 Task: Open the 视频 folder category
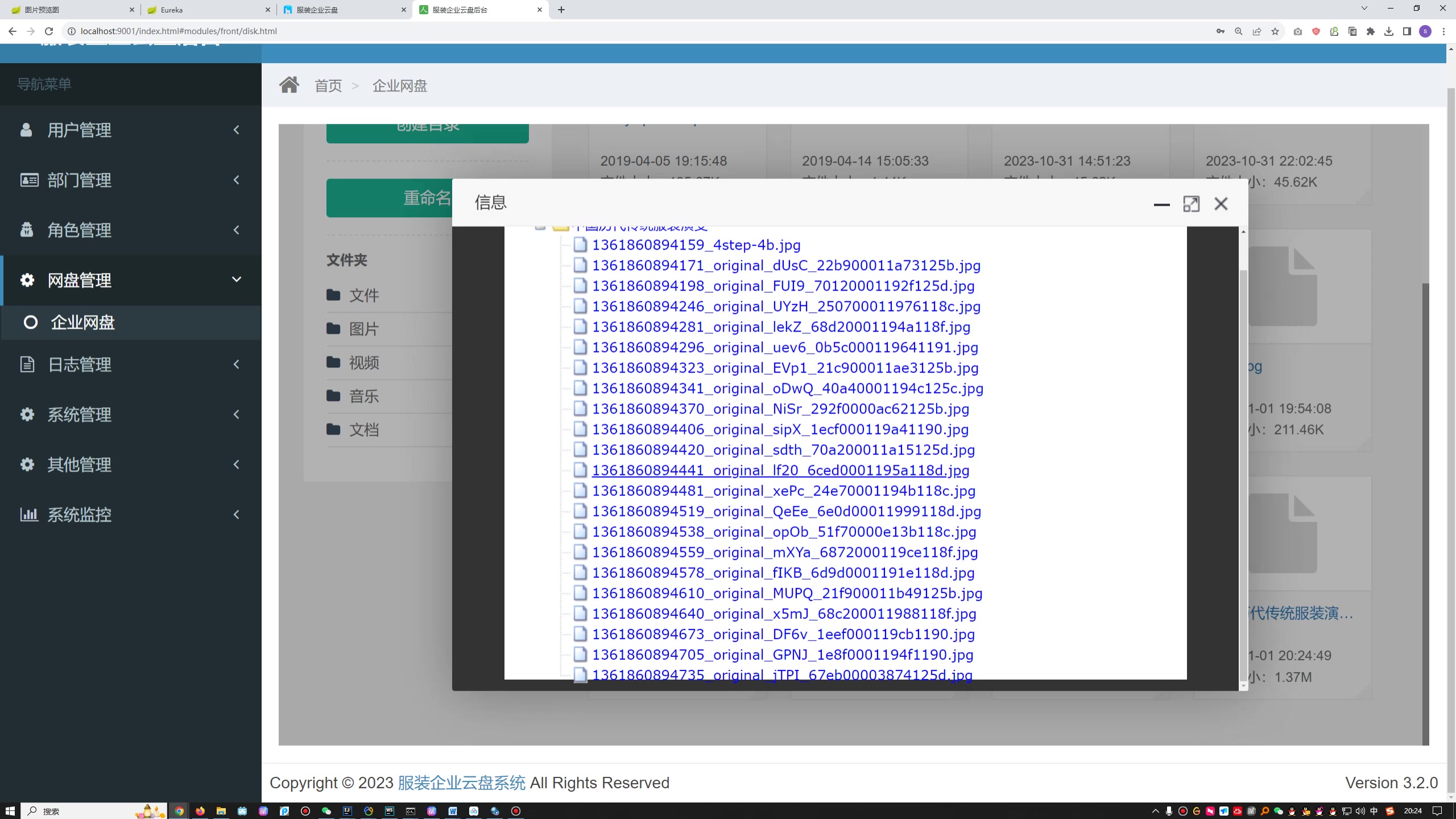click(364, 362)
